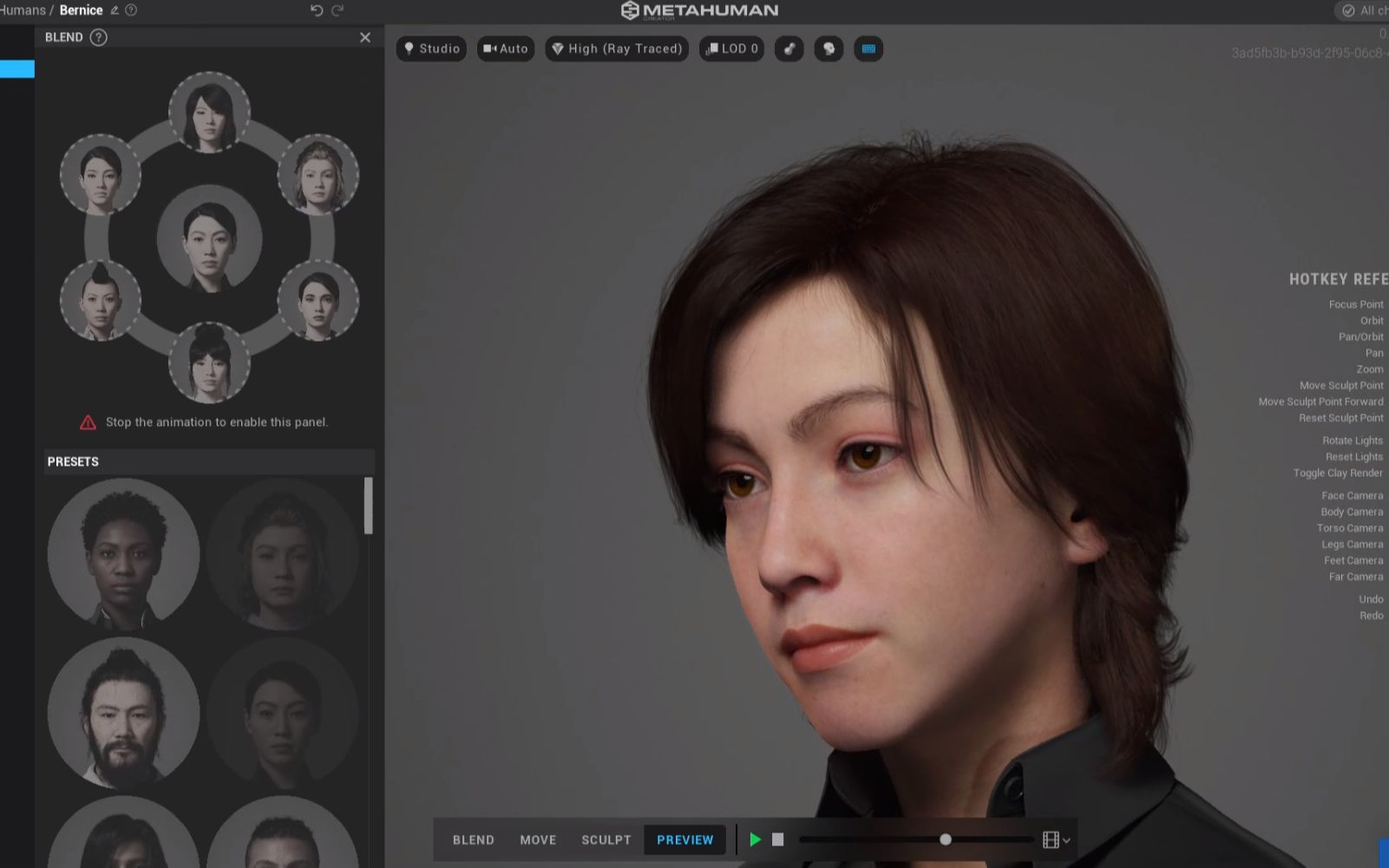1389x868 pixels.
Task: Click the redo arrow in the title bar
Action: (x=337, y=10)
